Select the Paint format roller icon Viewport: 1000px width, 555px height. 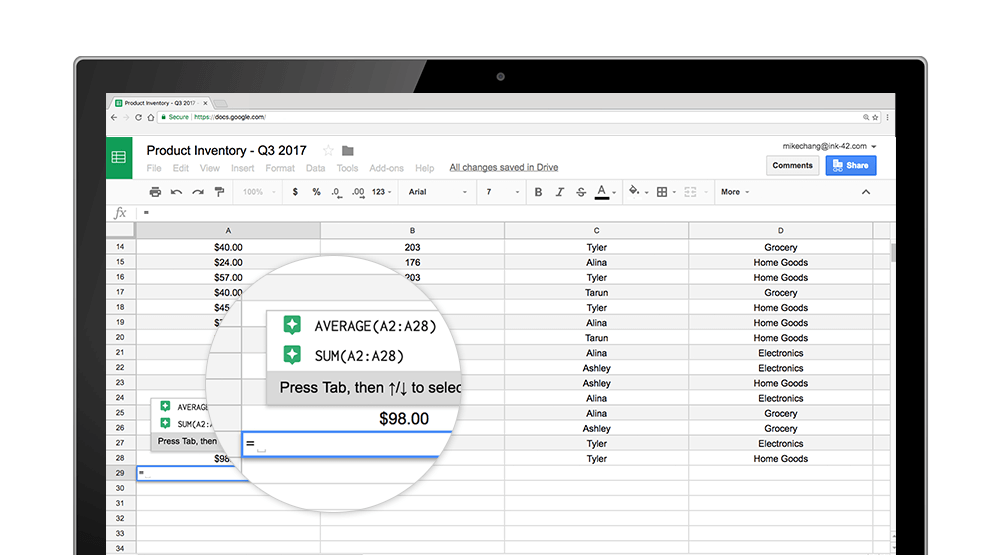click(219, 192)
